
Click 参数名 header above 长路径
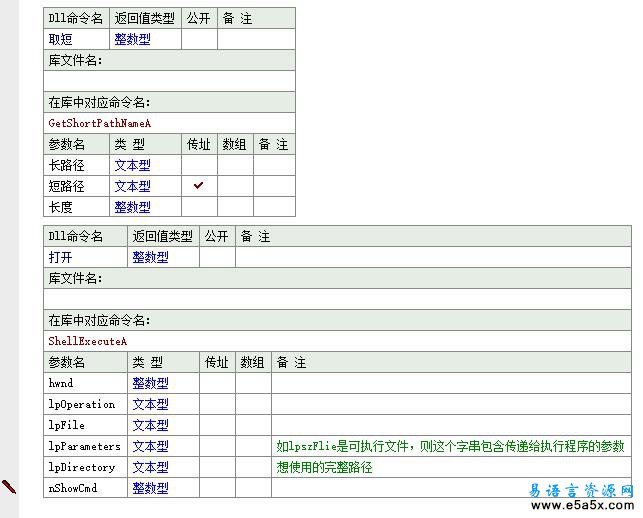pos(66,144)
